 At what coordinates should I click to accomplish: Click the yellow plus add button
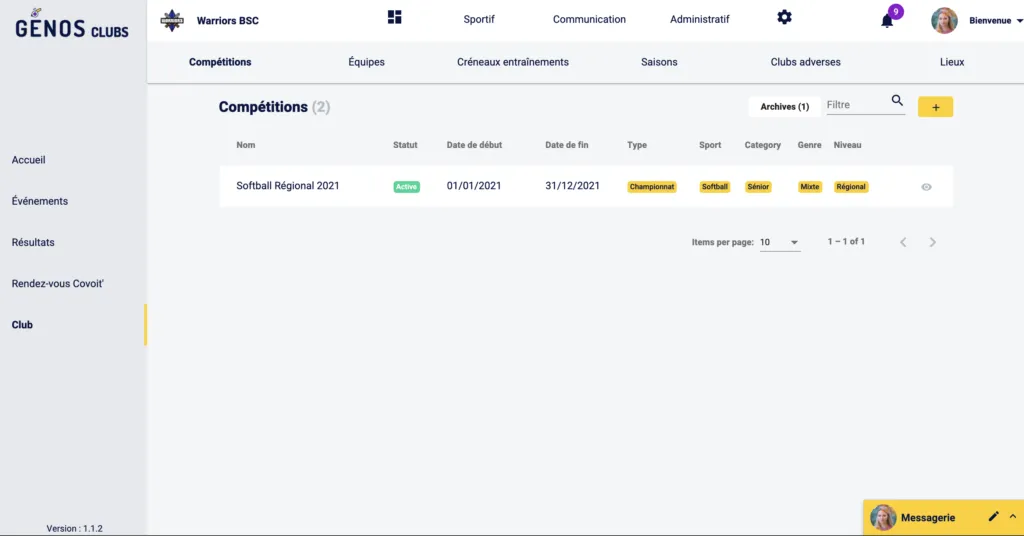click(935, 107)
